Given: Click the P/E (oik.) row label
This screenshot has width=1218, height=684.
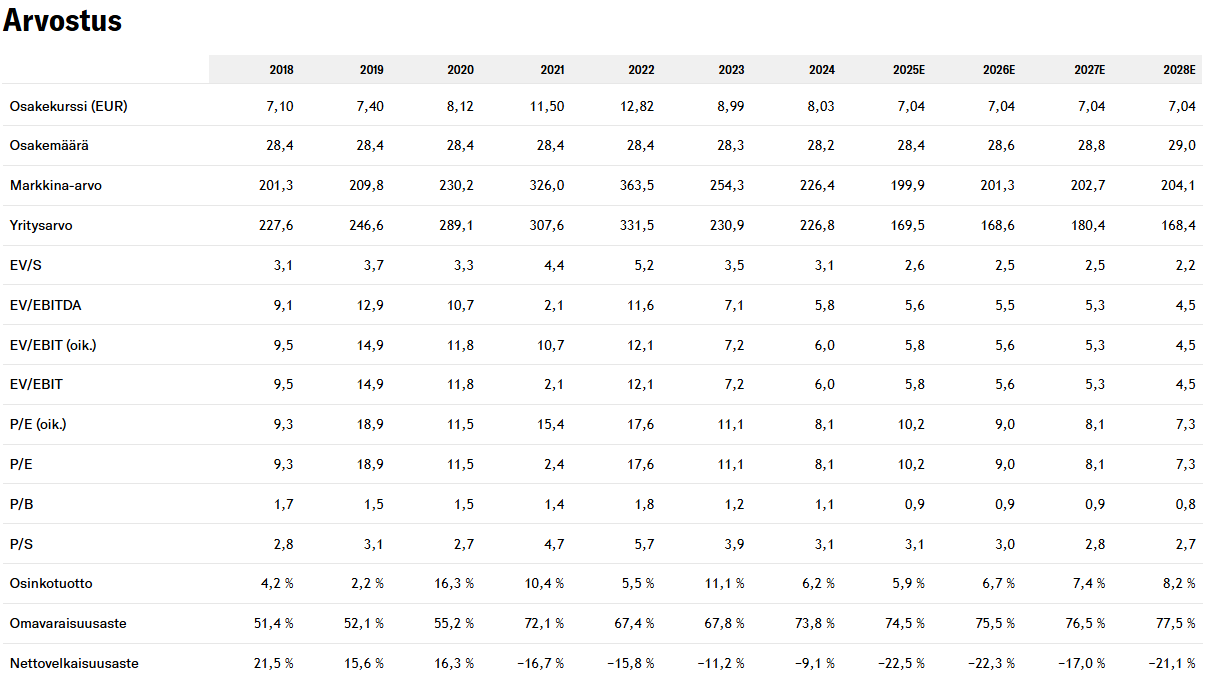Looking at the screenshot, I should coord(38,424).
